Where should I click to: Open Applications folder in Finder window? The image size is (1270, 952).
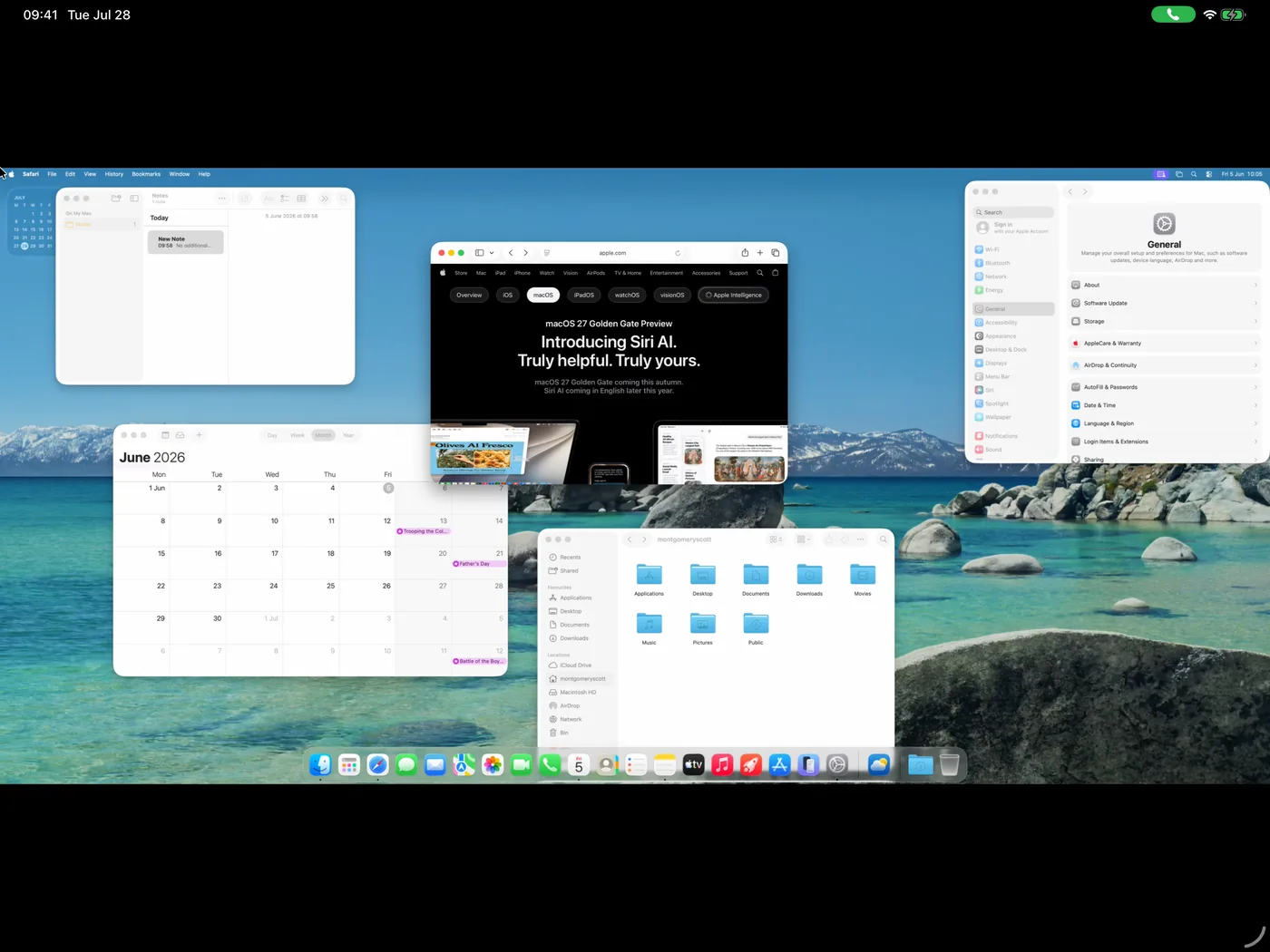coord(649,580)
